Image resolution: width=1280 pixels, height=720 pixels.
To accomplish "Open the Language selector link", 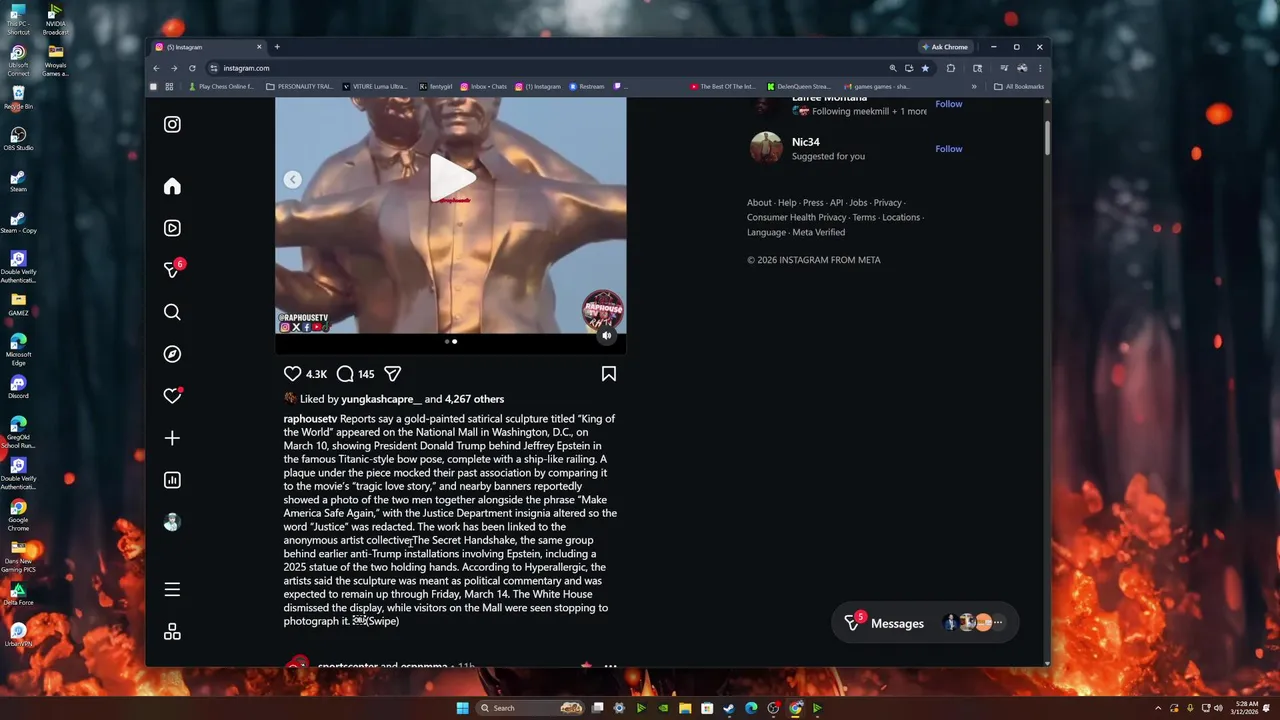I will tap(766, 232).
